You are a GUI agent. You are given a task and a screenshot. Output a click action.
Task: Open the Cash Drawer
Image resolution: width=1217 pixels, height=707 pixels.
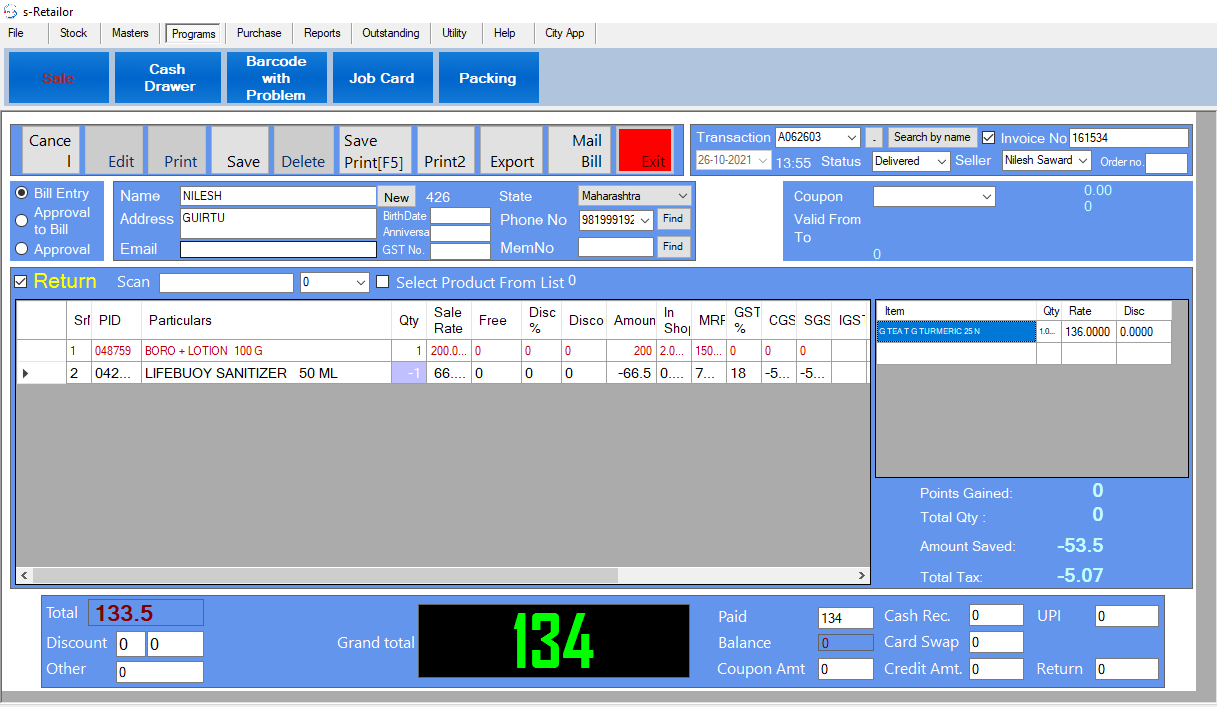(169, 78)
